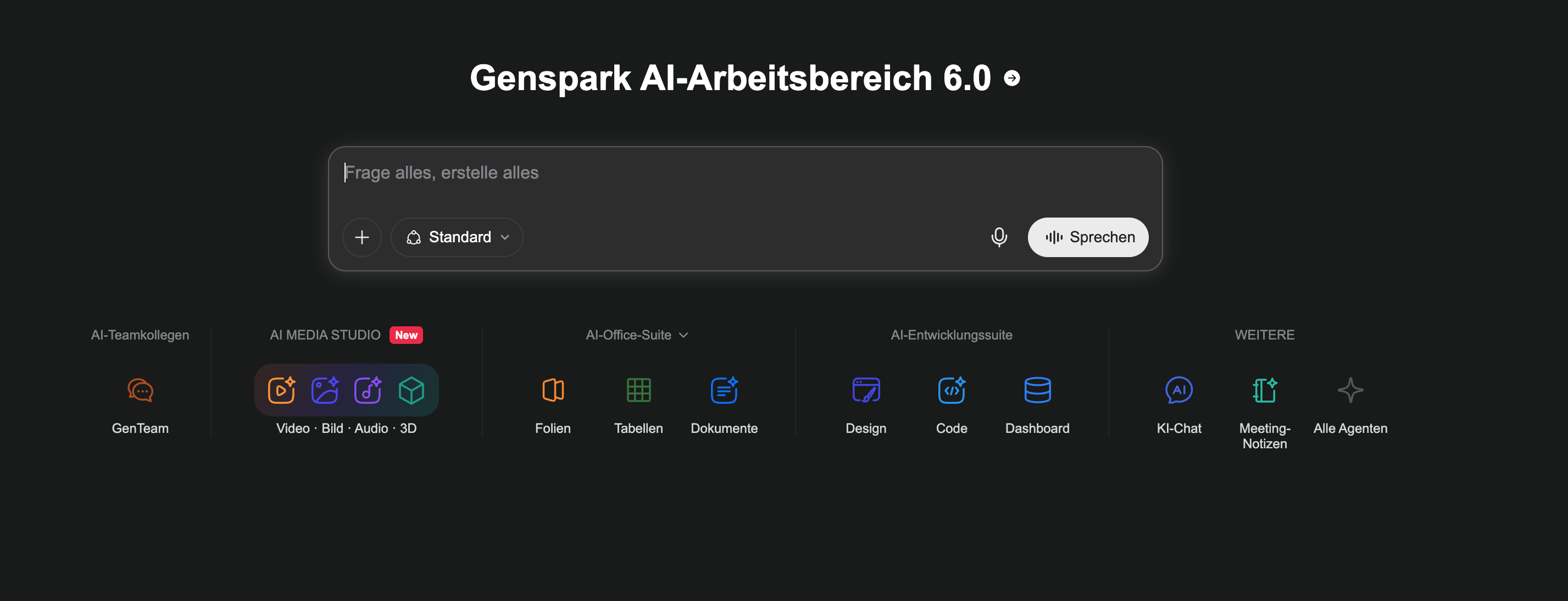Click the WEITERE heading

click(1264, 335)
